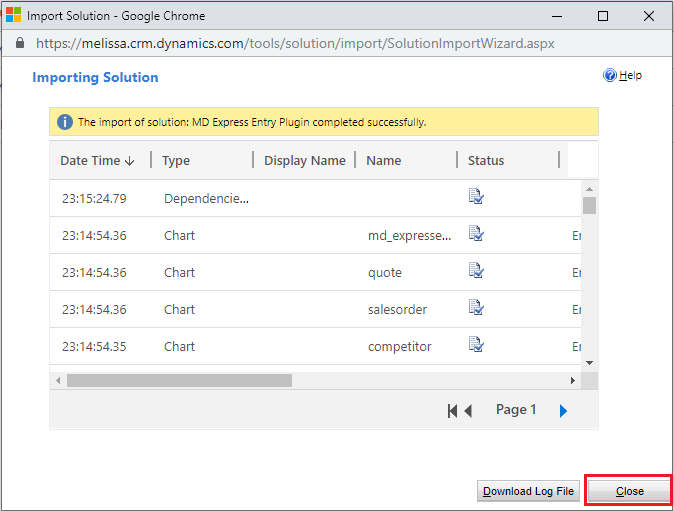
Task: Click the padlock site info icon
Action: (x=21, y=44)
